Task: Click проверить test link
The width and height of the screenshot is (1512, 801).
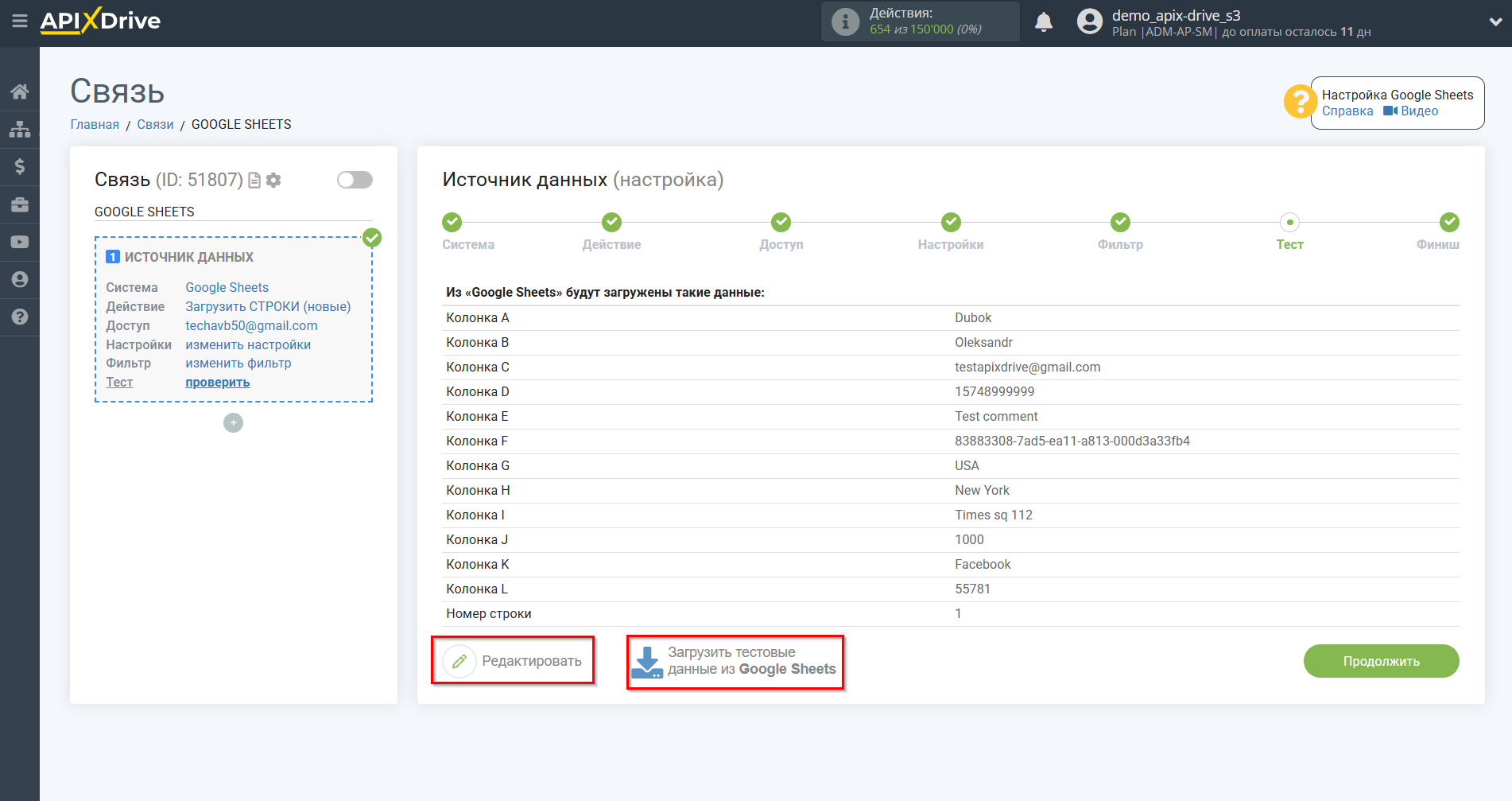Action: point(218,383)
